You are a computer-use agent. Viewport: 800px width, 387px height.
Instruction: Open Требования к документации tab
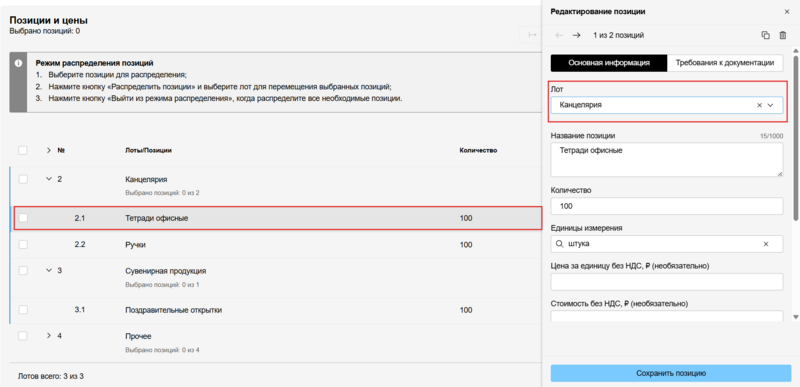[725, 63]
